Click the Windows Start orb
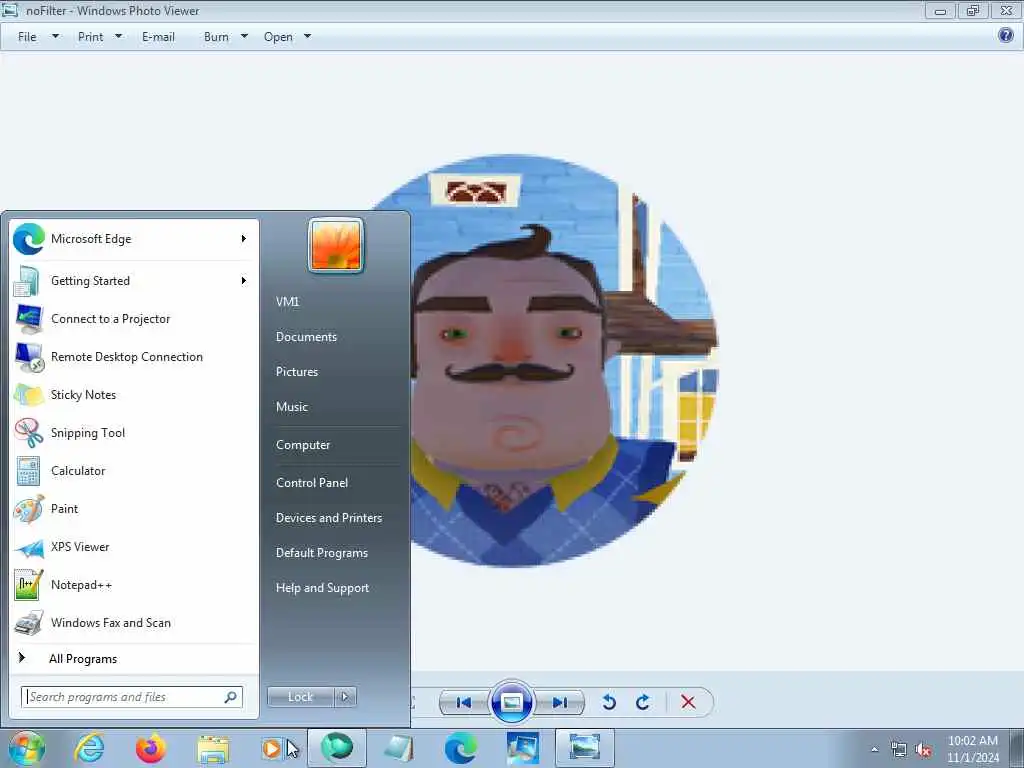 click(x=27, y=749)
